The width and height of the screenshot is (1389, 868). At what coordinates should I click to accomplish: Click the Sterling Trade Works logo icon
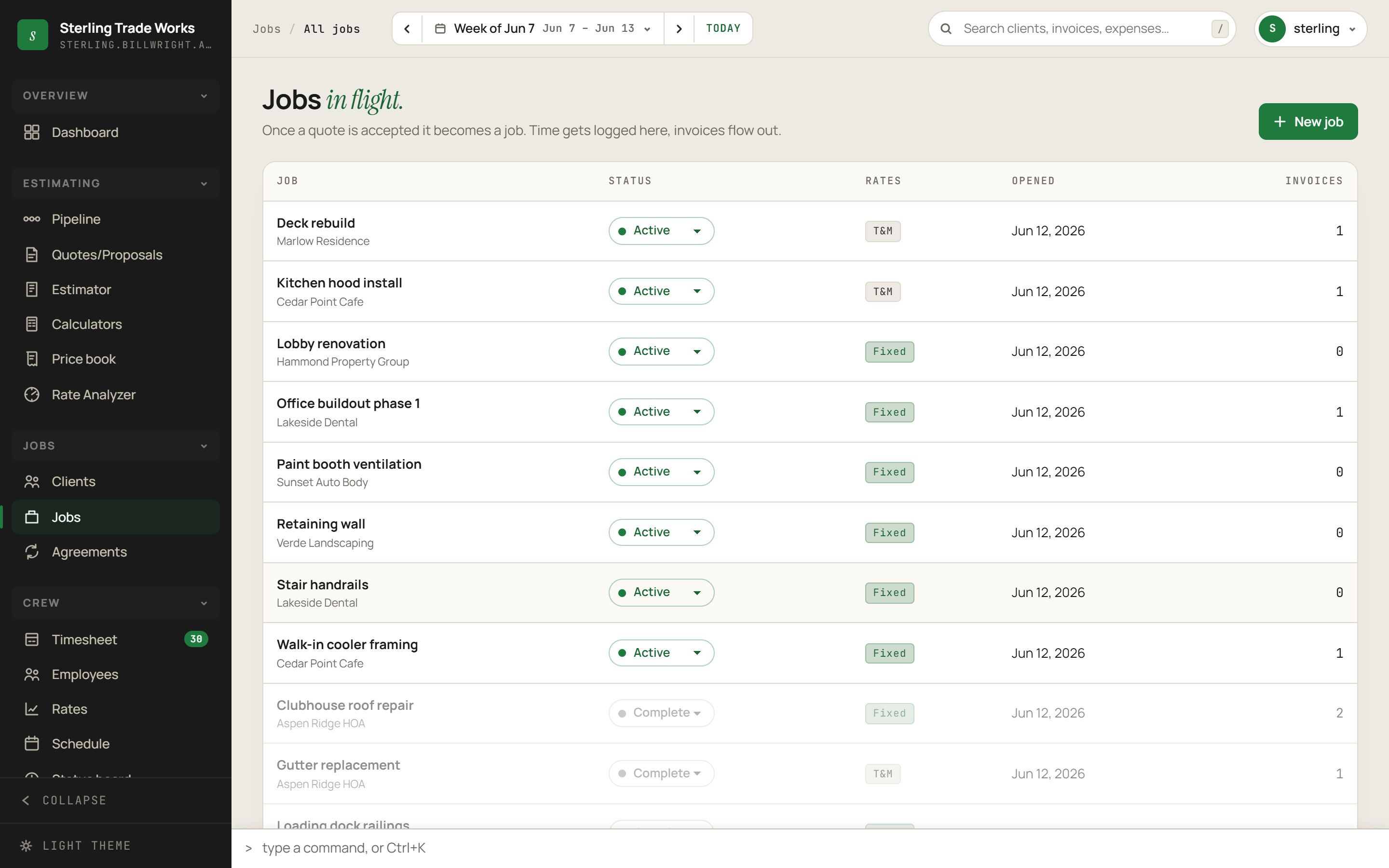[33, 35]
